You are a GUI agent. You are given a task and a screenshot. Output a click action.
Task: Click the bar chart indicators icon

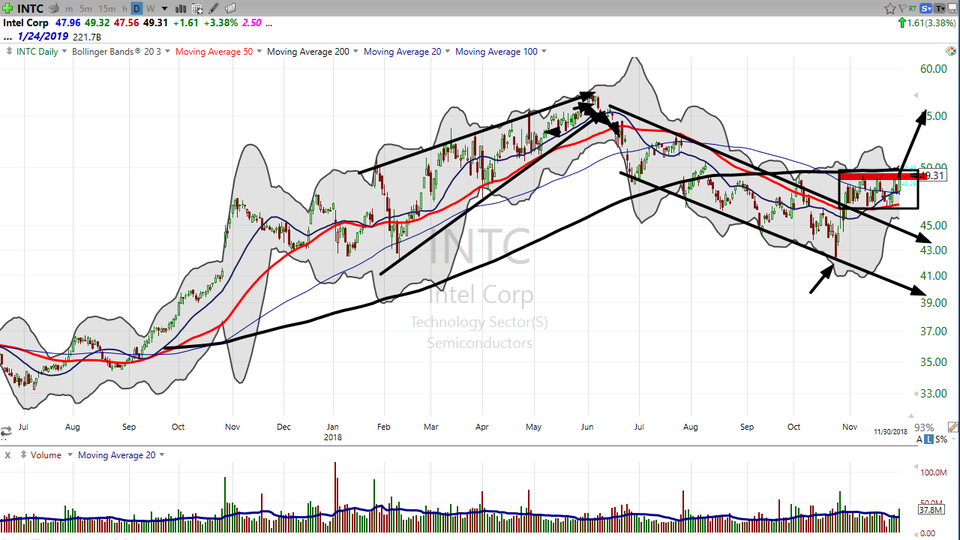181,9
